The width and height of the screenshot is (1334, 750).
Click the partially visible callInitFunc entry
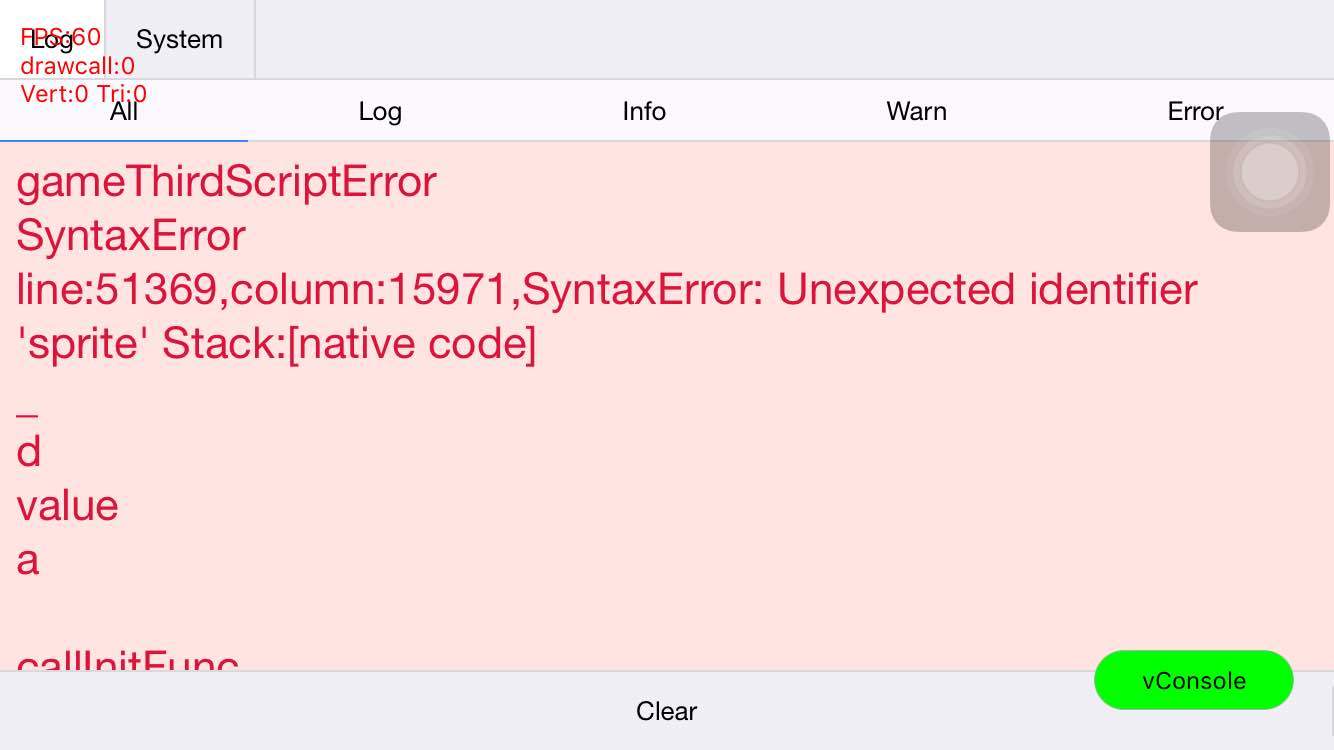point(128,660)
